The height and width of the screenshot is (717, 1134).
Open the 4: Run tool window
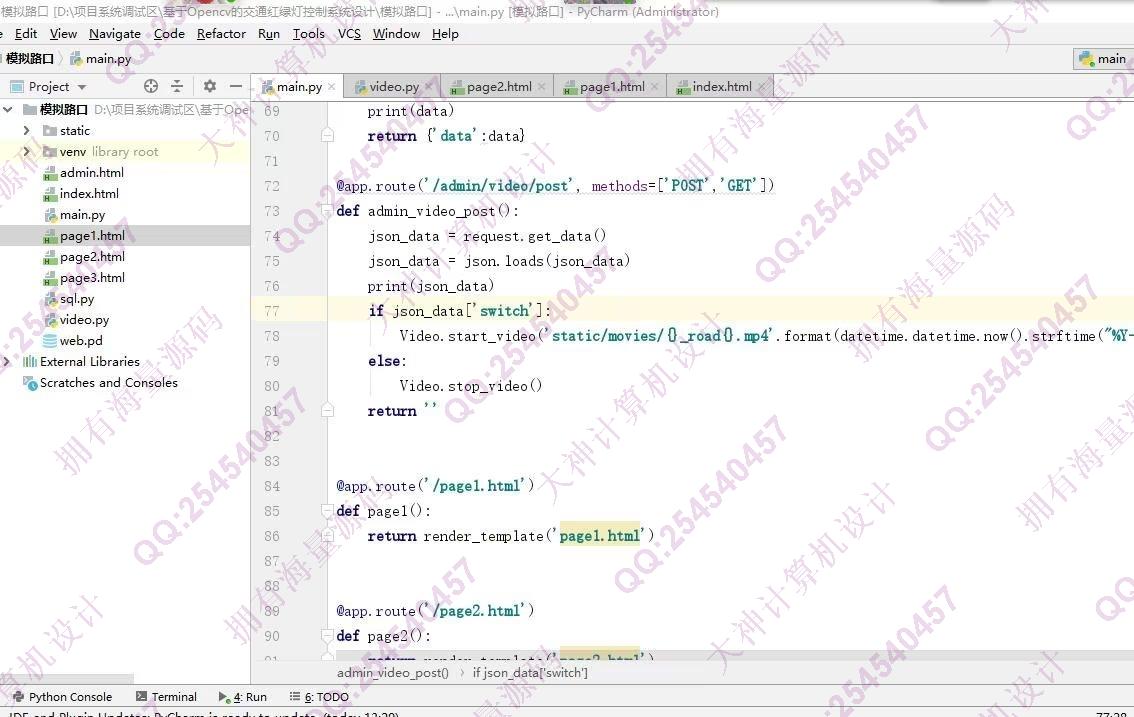pyautogui.click(x=243, y=697)
